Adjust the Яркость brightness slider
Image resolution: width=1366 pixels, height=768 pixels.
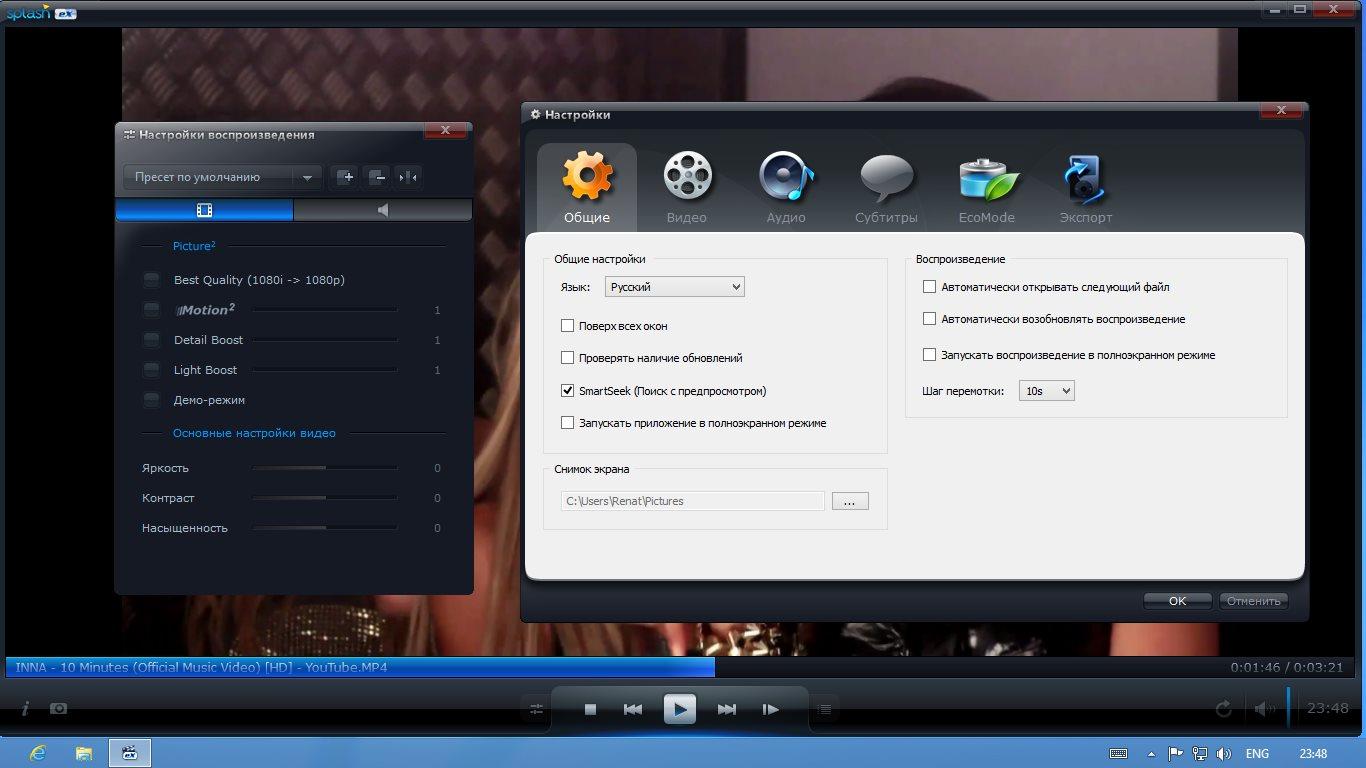325,468
